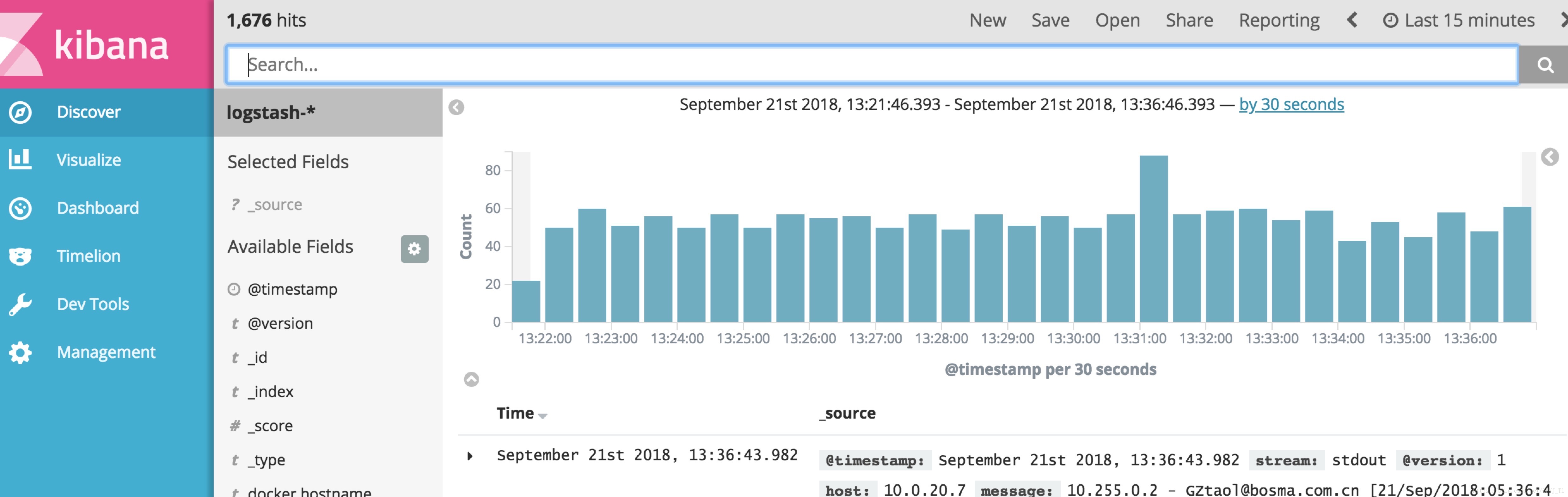
Task: Click 'by 30 seconds' interval link
Action: 1291,105
